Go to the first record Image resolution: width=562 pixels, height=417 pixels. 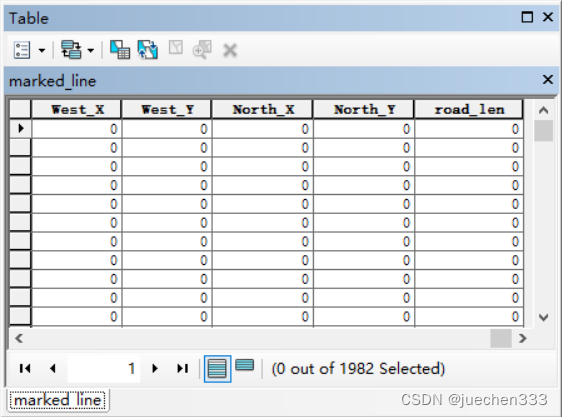(25, 368)
